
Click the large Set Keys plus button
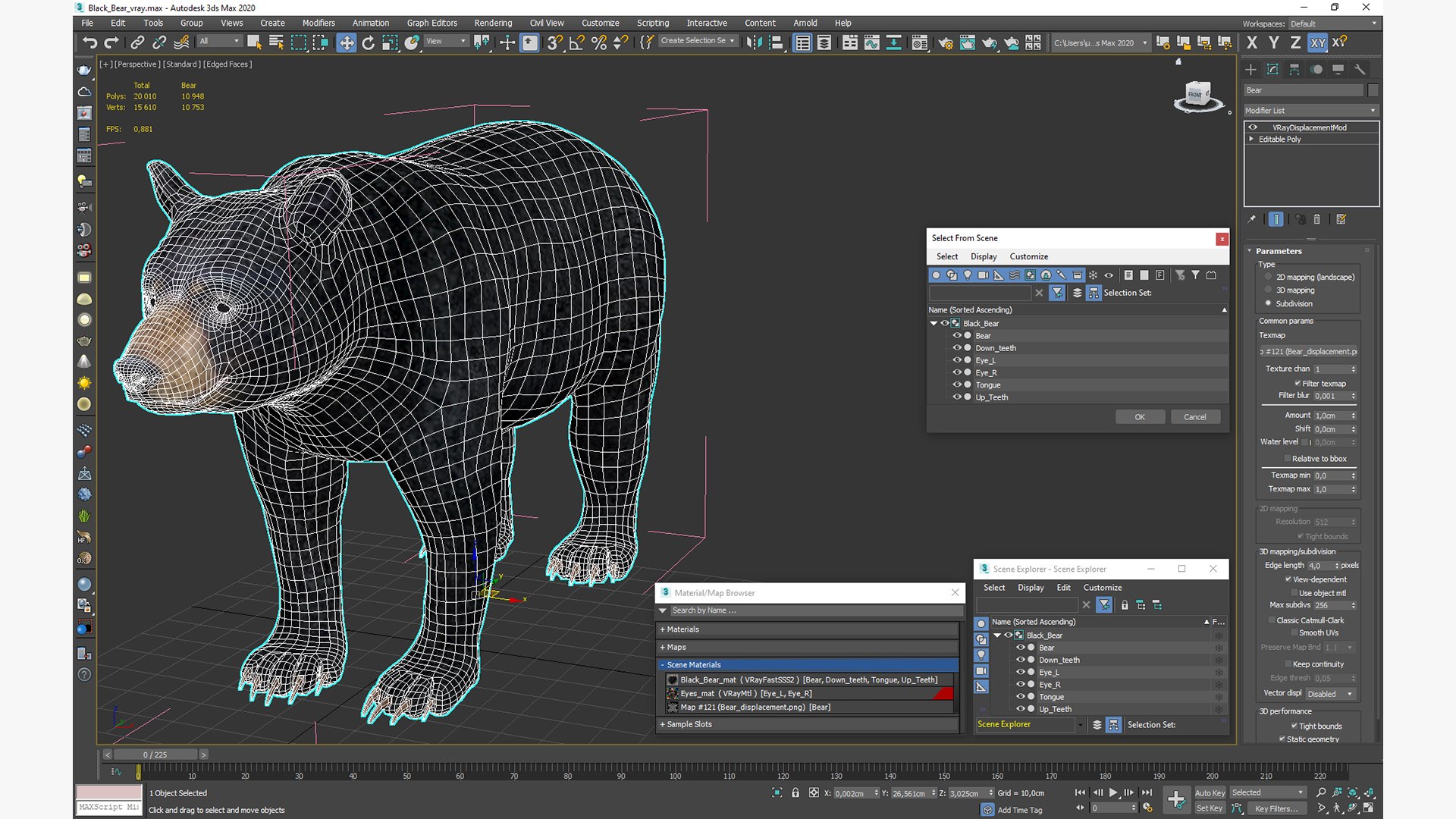[1176, 799]
